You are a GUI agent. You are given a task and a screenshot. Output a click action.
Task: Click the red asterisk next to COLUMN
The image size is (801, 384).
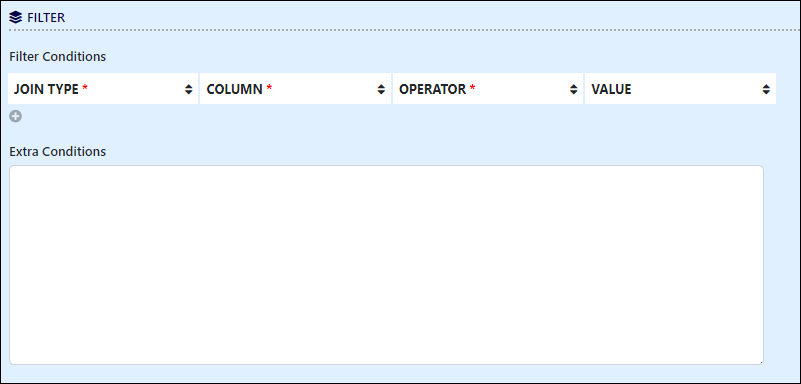(269, 88)
